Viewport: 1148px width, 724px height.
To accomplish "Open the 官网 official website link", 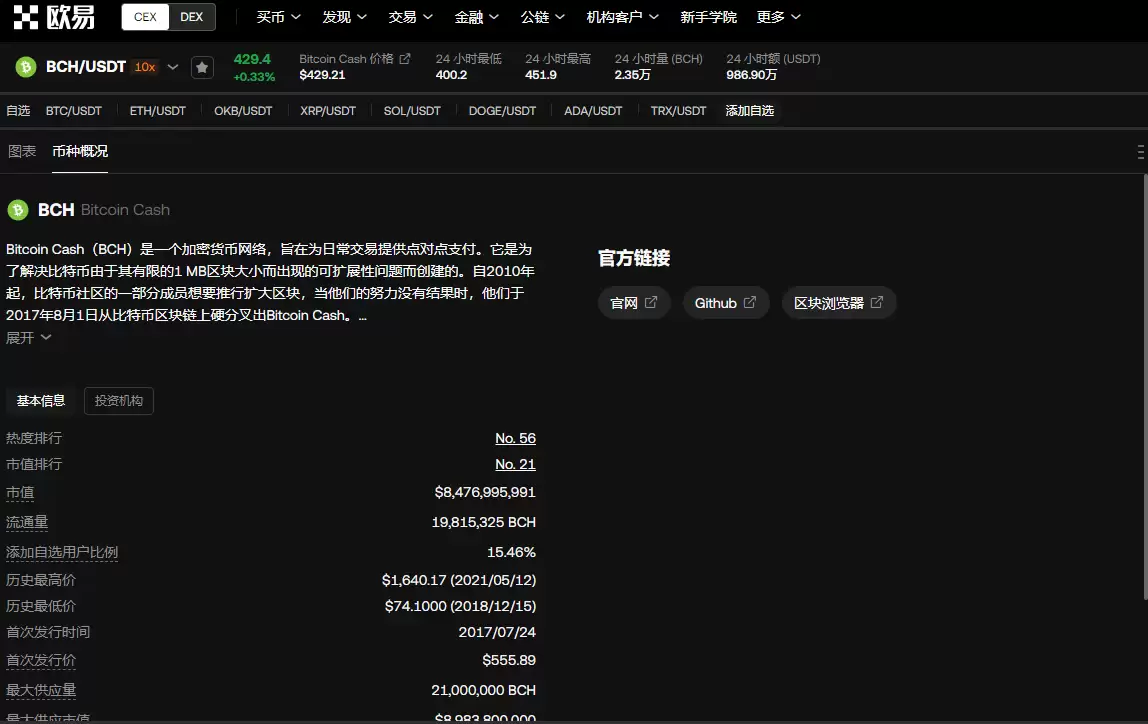I will [634, 302].
